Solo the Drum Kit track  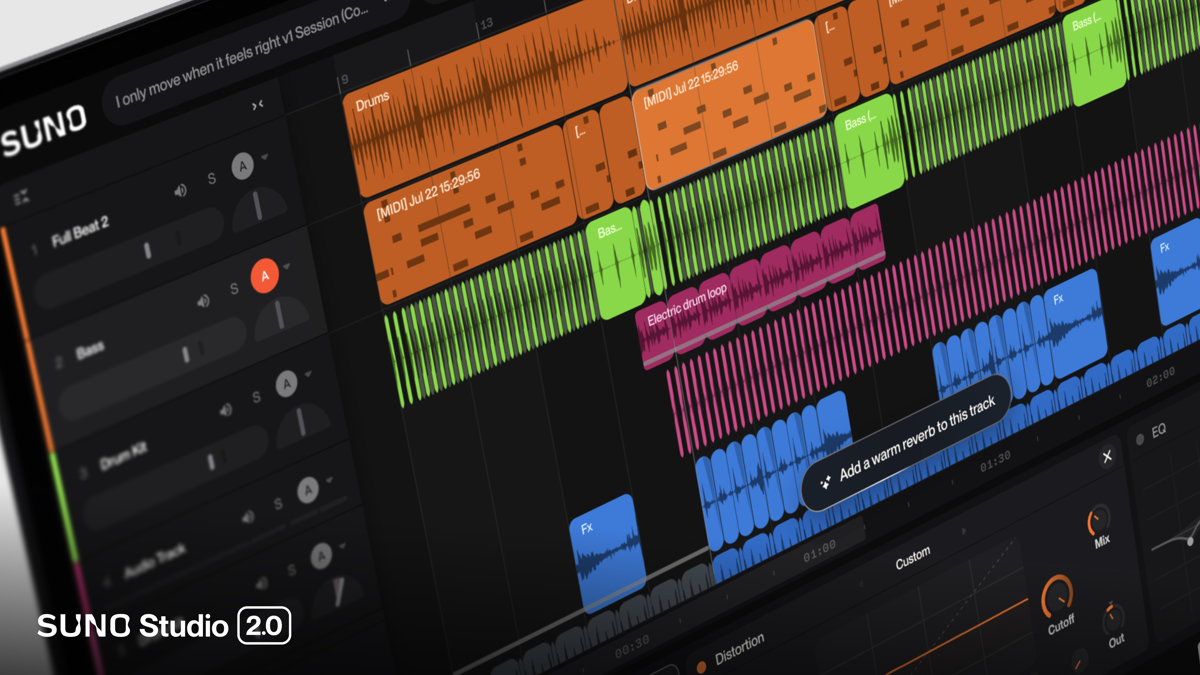[256, 397]
